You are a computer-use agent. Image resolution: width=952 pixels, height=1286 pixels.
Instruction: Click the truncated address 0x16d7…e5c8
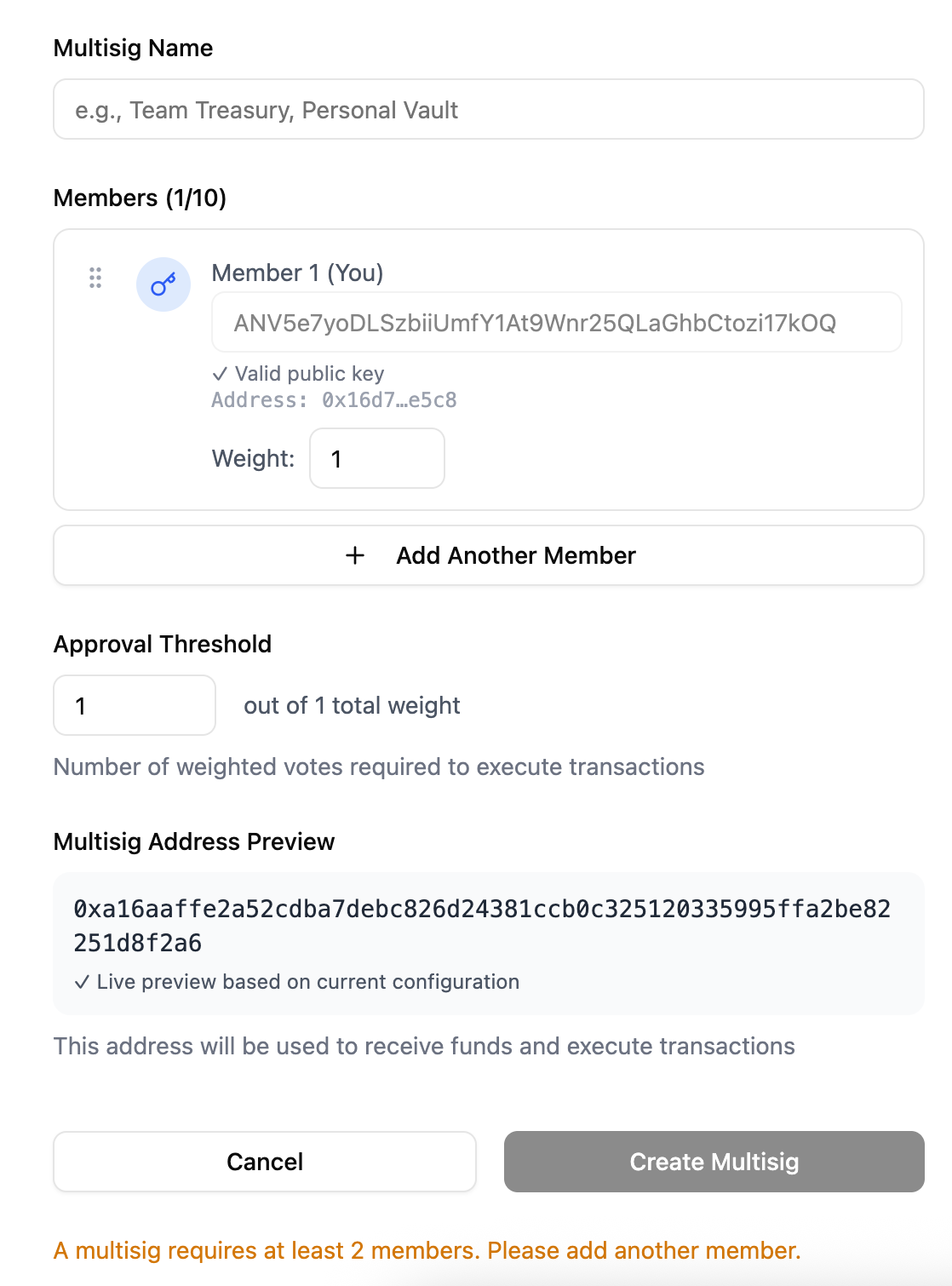click(x=388, y=399)
